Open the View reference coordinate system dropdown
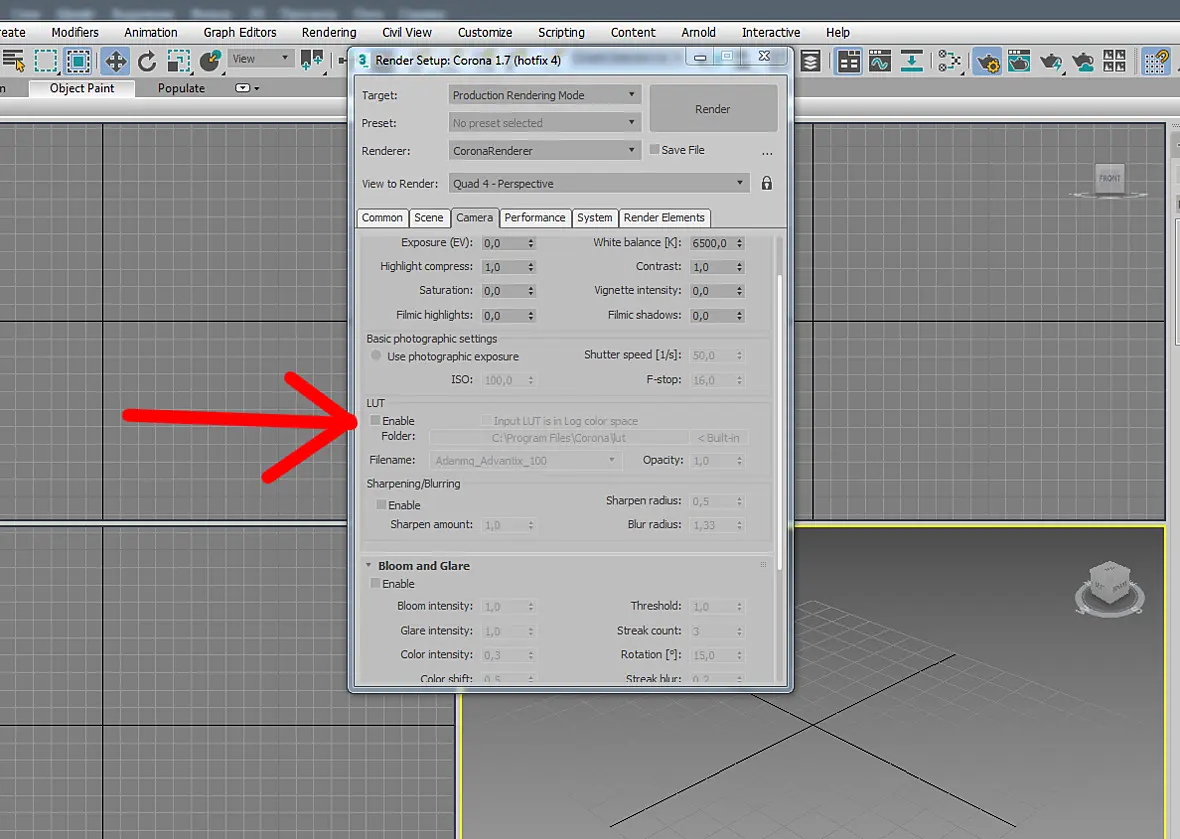1180x839 pixels. tap(260, 59)
